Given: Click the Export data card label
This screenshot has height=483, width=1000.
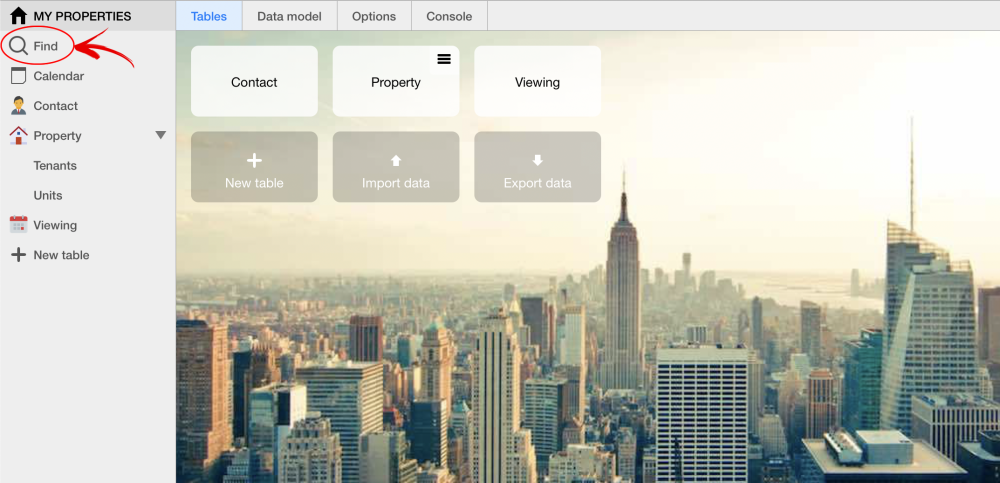Looking at the screenshot, I should [537, 183].
